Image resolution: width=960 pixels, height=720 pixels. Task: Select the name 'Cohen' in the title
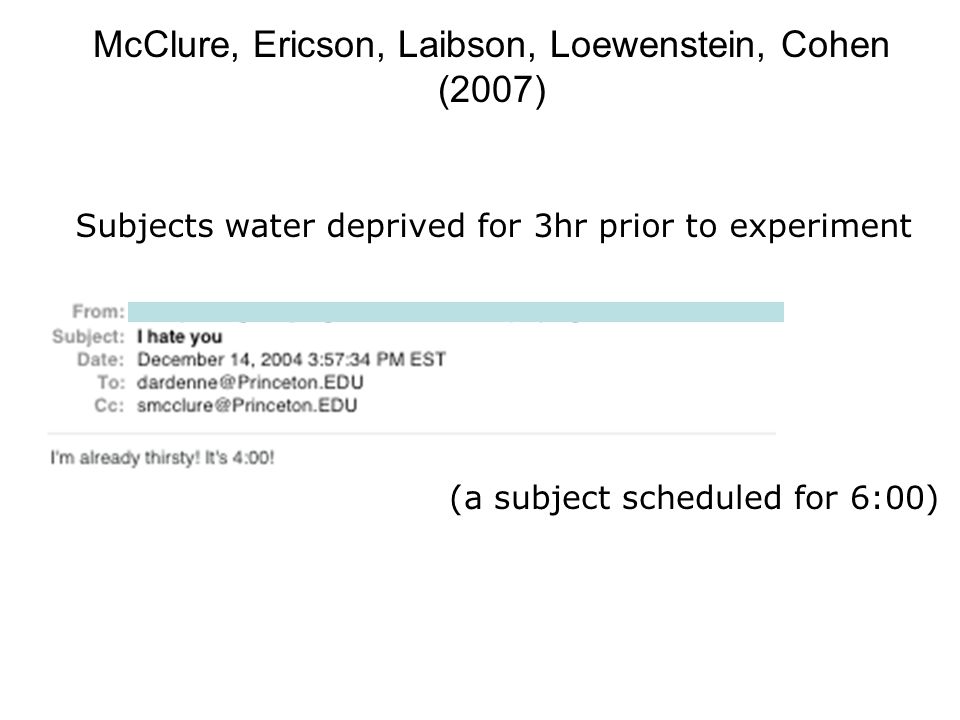(835, 45)
